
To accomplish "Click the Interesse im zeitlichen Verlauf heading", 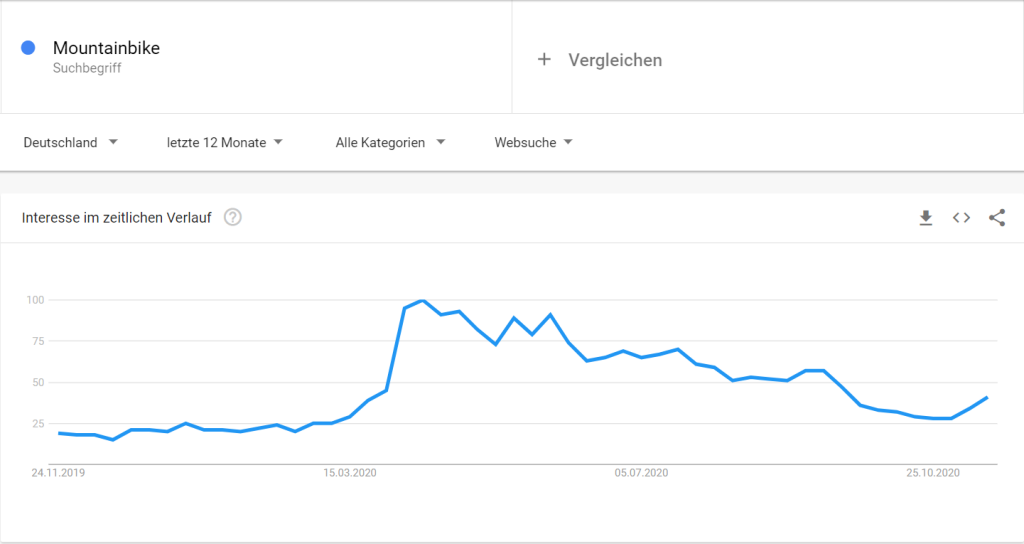I will click(116, 218).
